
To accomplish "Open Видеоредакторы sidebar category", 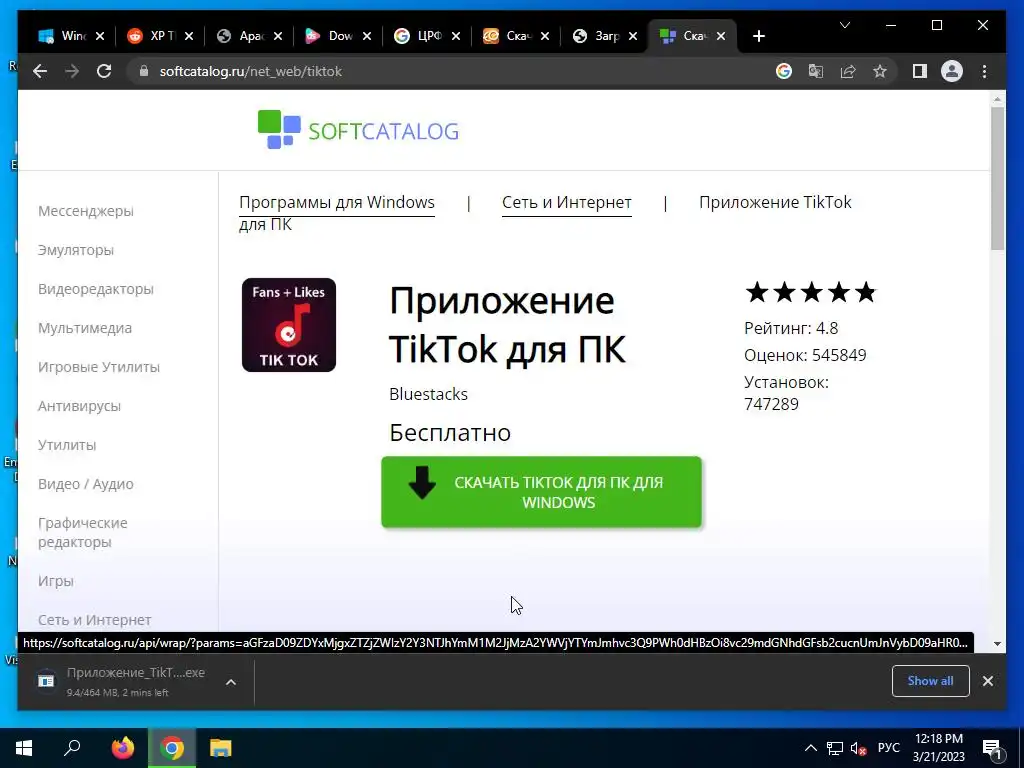I will (96, 289).
